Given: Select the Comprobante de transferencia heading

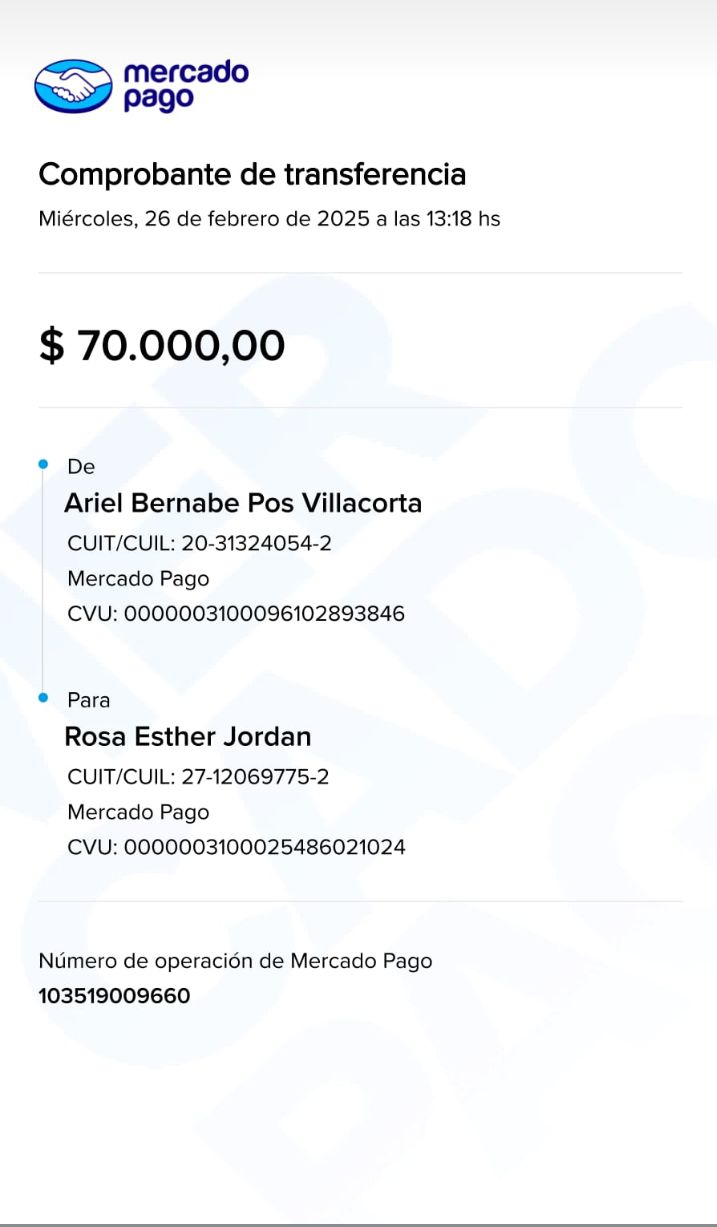Looking at the screenshot, I should (x=252, y=175).
